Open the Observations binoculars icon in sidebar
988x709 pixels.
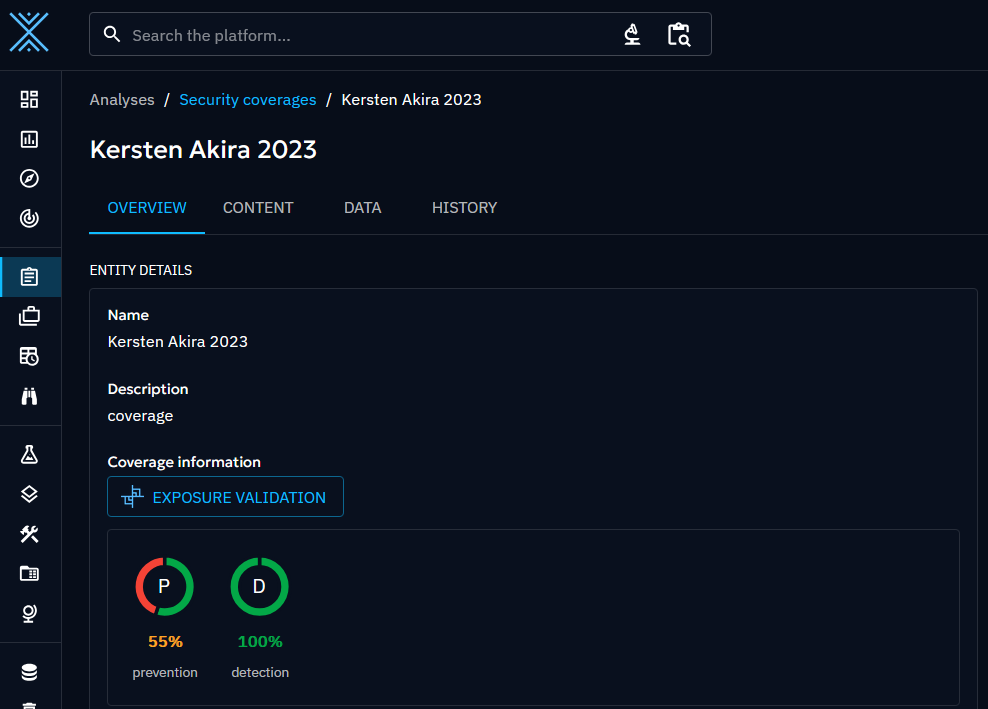(x=29, y=396)
